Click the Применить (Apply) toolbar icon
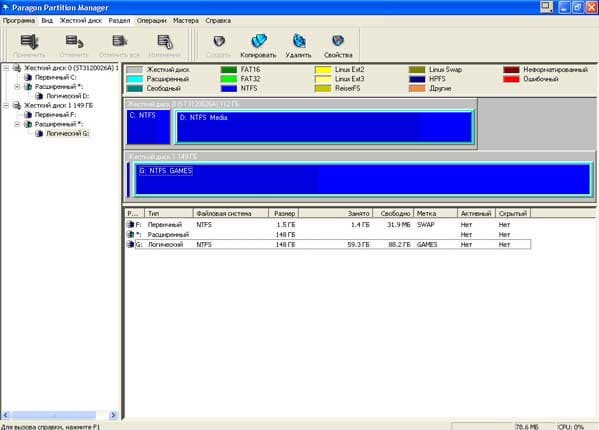The width and height of the screenshot is (599, 430). (x=29, y=42)
